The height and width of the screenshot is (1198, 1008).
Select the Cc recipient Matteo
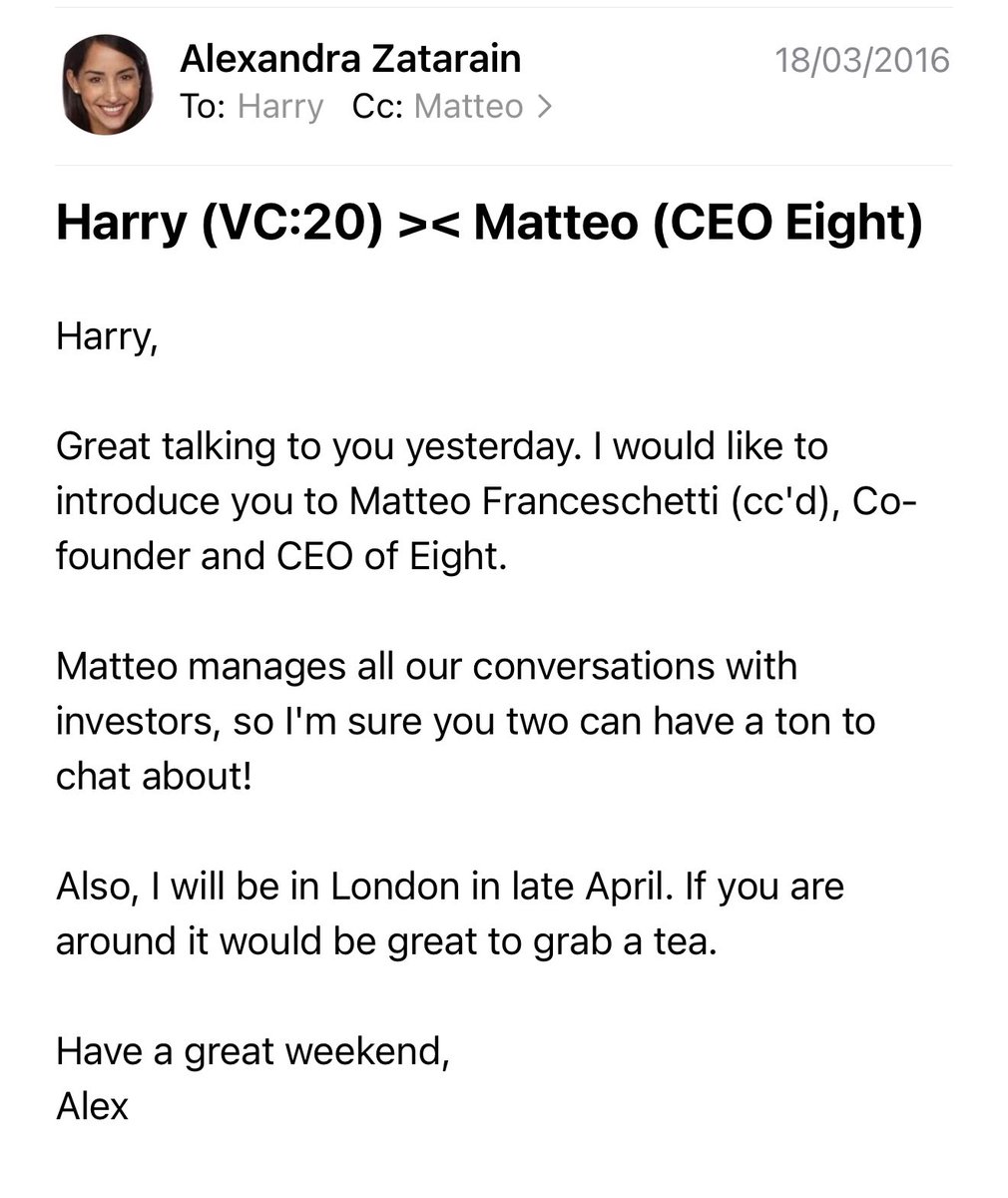pos(468,106)
